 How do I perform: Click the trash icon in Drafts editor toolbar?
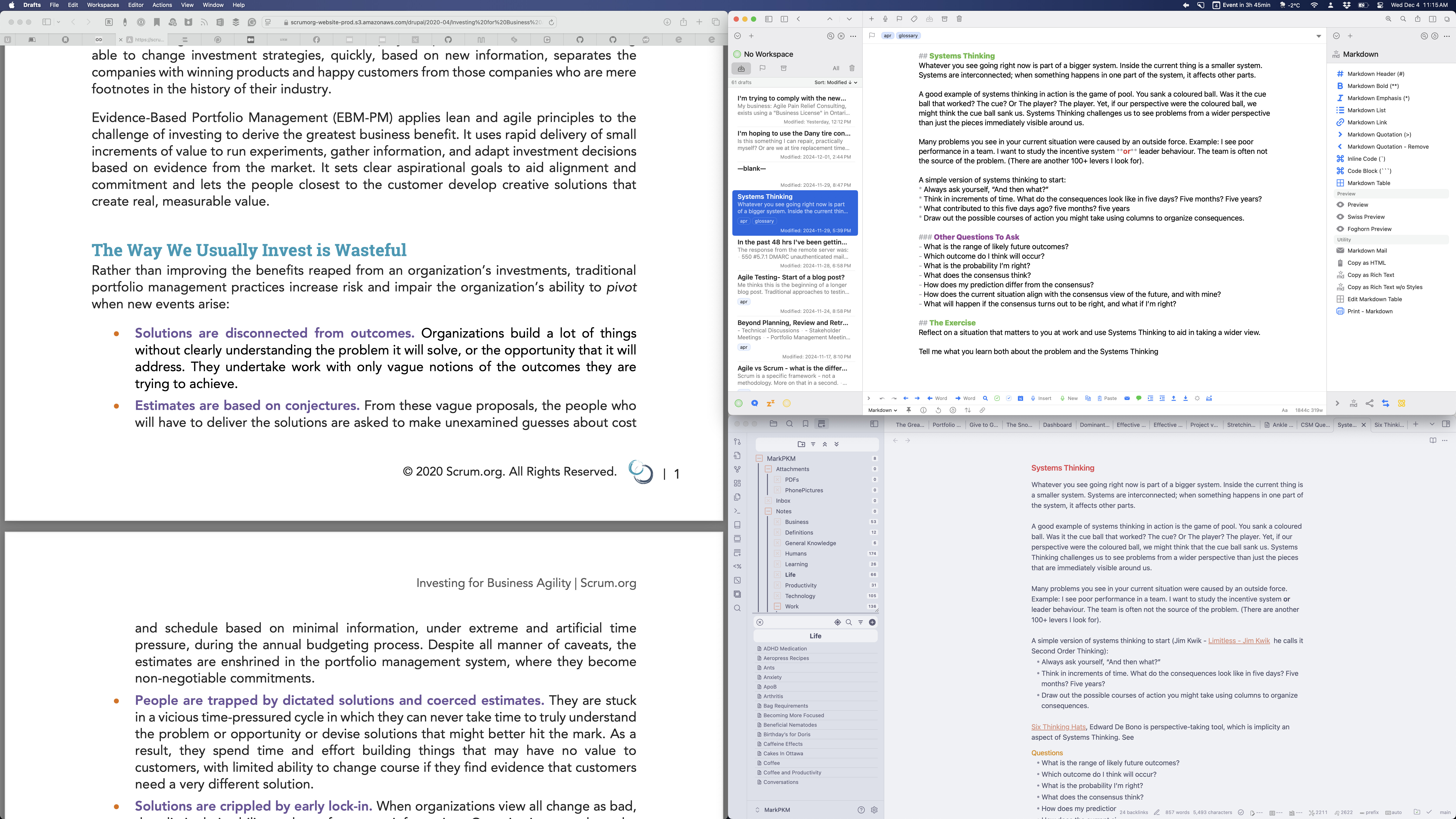tap(959, 19)
